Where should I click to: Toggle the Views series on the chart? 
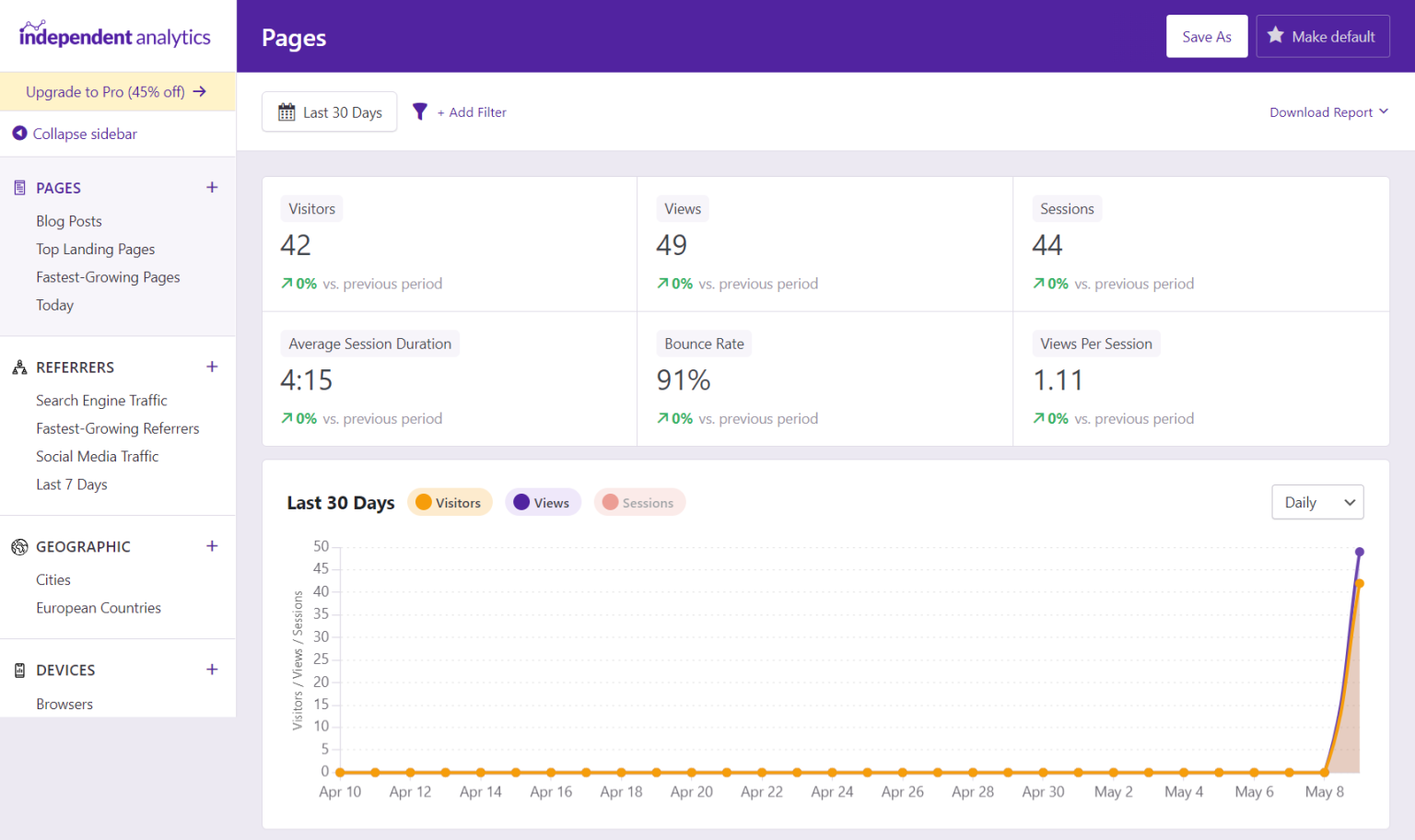pyautogui.click(x=543, y=502)
